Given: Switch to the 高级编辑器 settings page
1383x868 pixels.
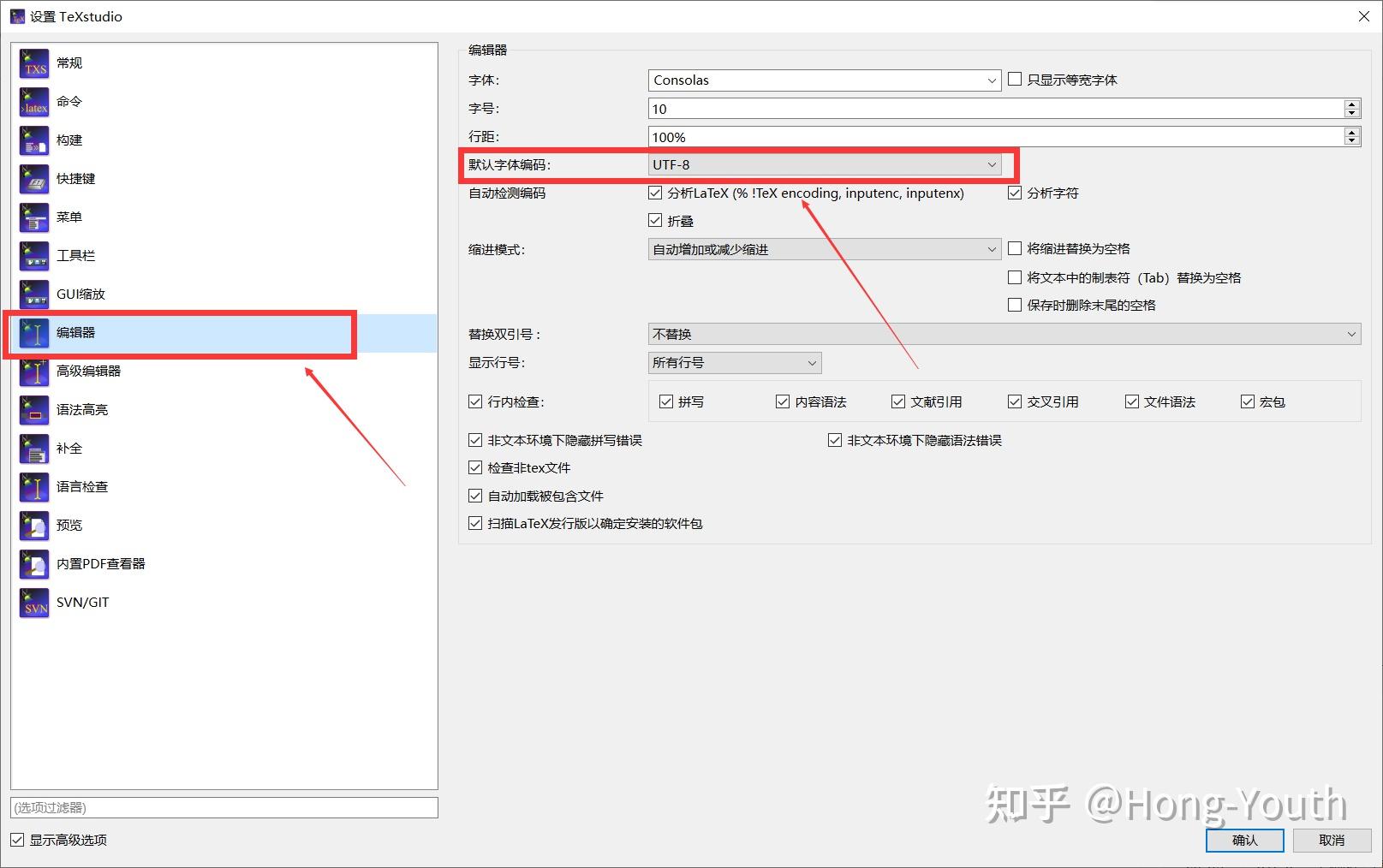Looking at the screenshot, I should coord(88,371).
